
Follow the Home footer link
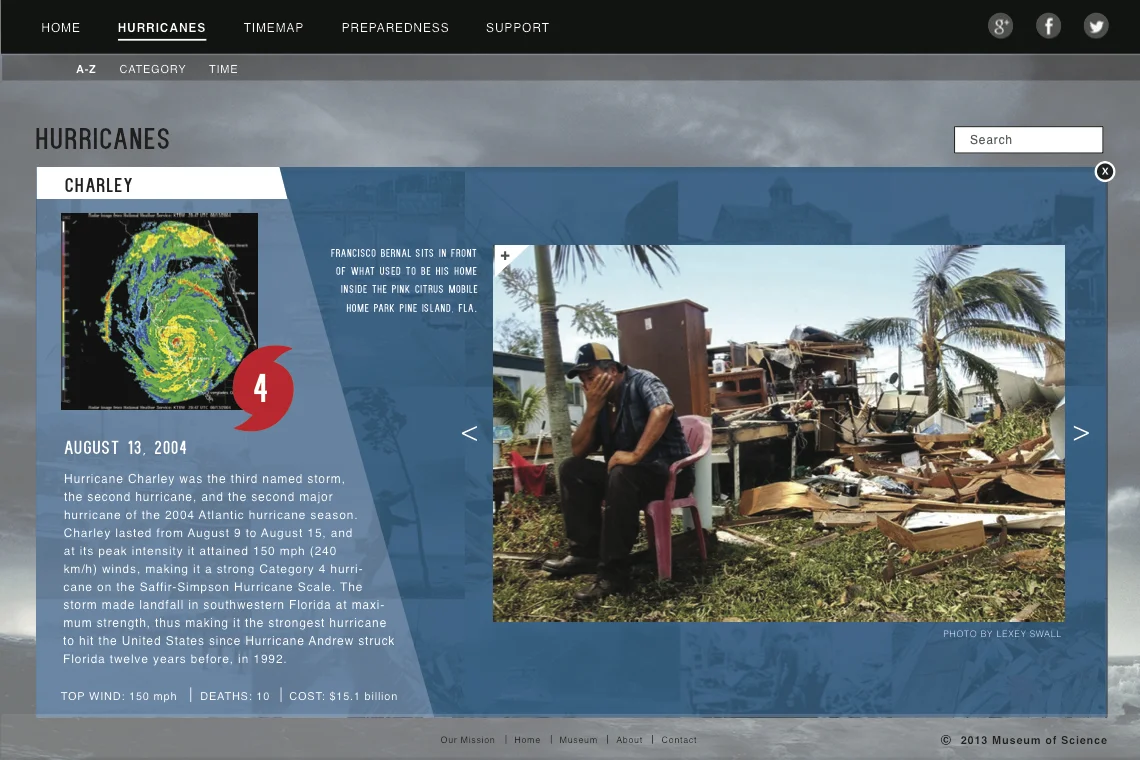527,740
